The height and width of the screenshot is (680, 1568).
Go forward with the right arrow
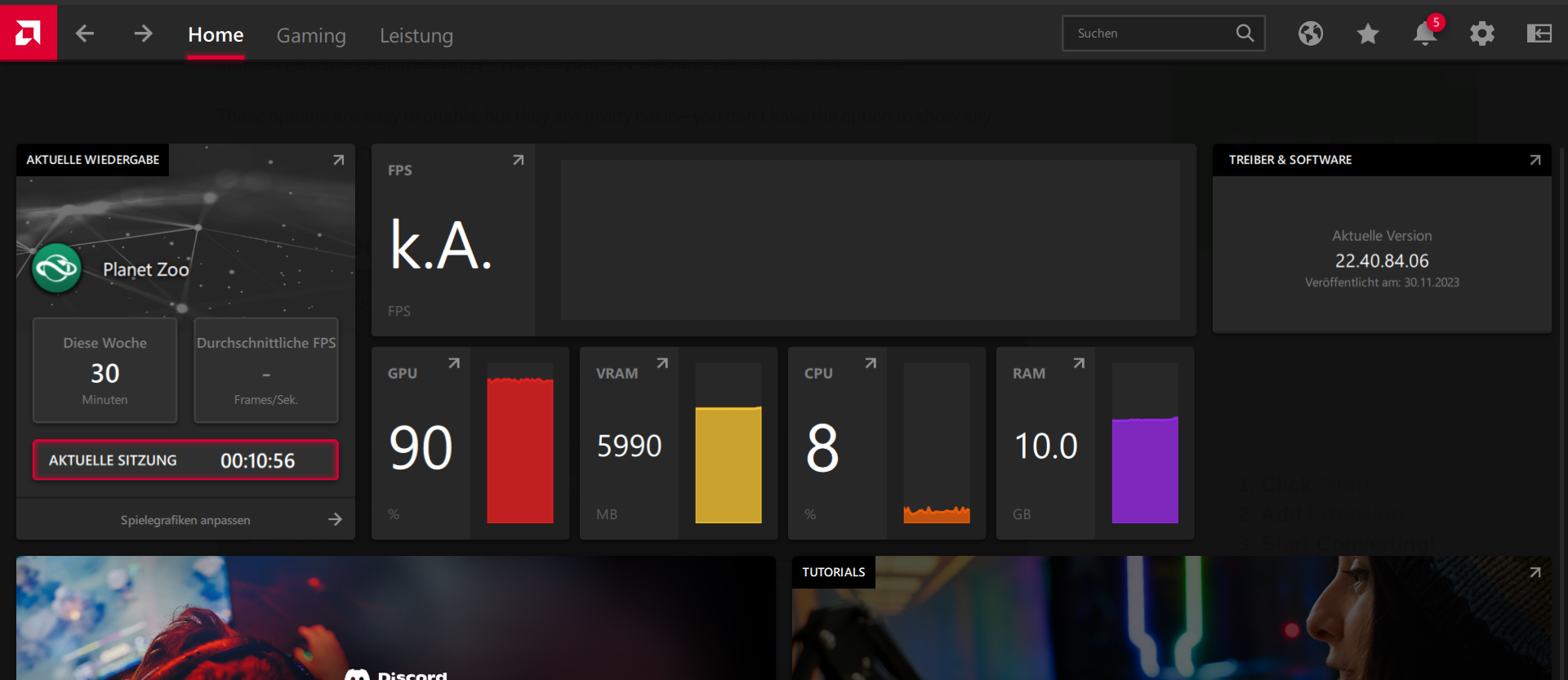click(x=143, y=33)
